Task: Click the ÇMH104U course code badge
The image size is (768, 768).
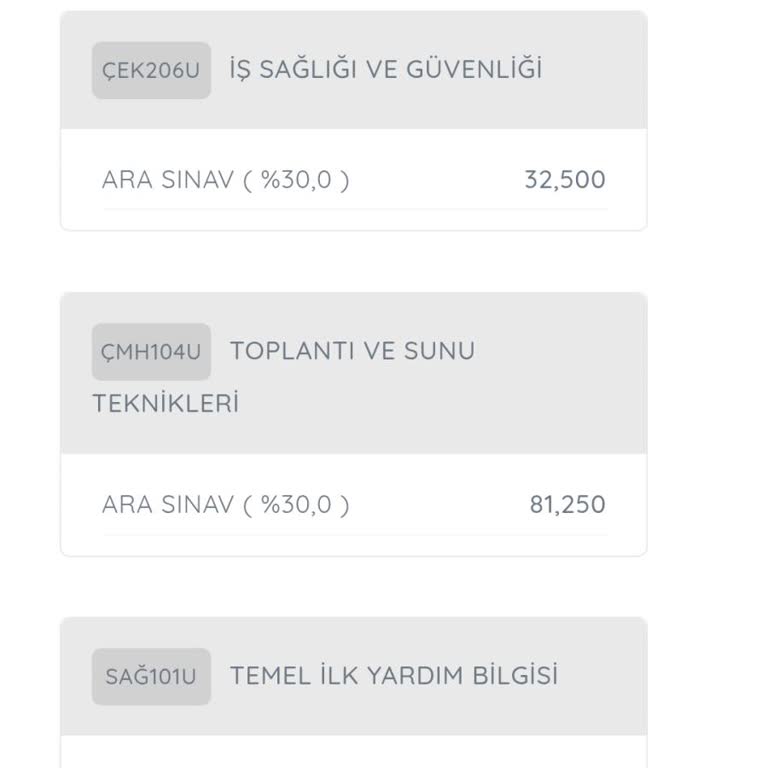Action: tap(151, 352)
